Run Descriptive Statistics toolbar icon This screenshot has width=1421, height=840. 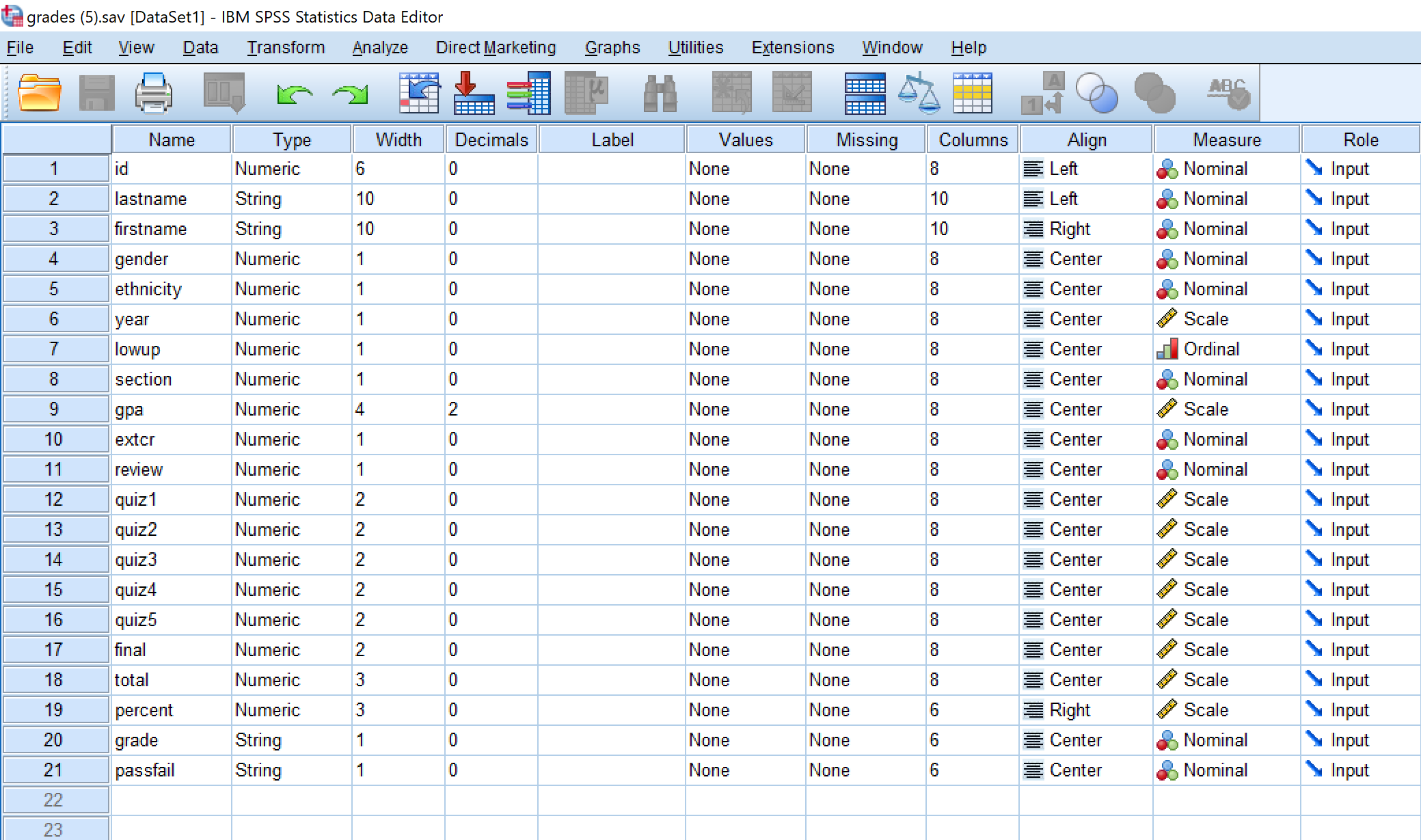(x=586, y=93)
